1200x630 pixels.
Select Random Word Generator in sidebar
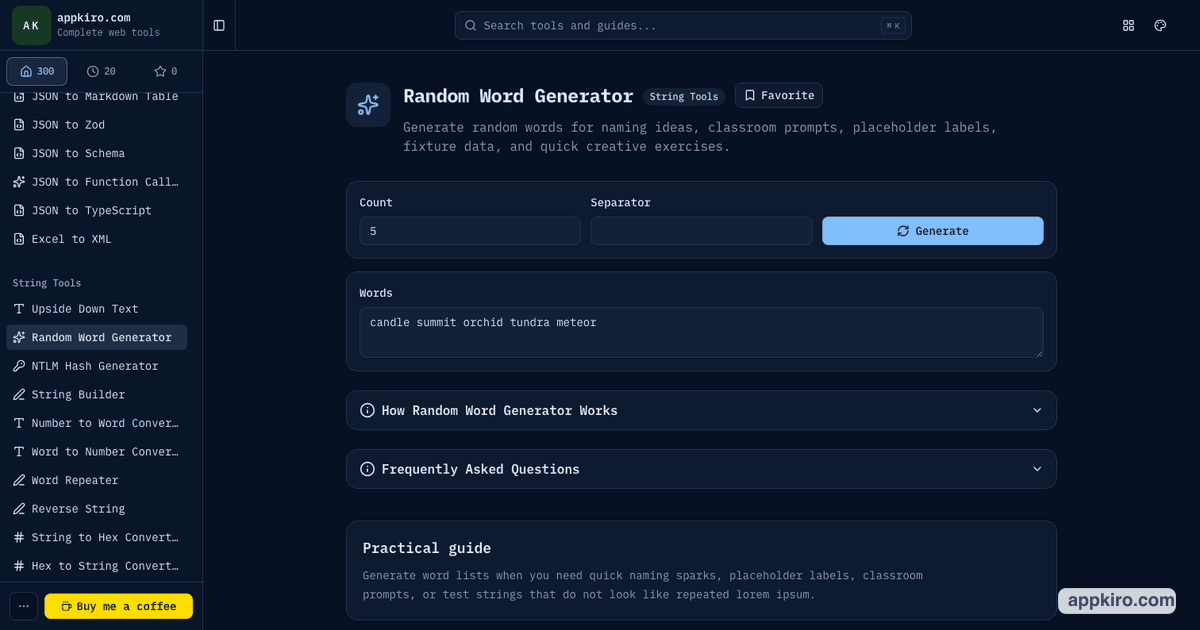96,338
